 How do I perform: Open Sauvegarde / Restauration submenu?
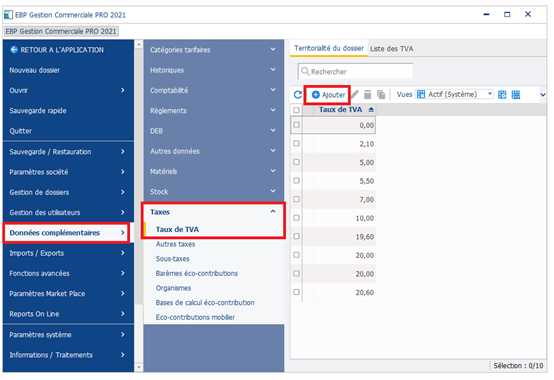[68, 152]
